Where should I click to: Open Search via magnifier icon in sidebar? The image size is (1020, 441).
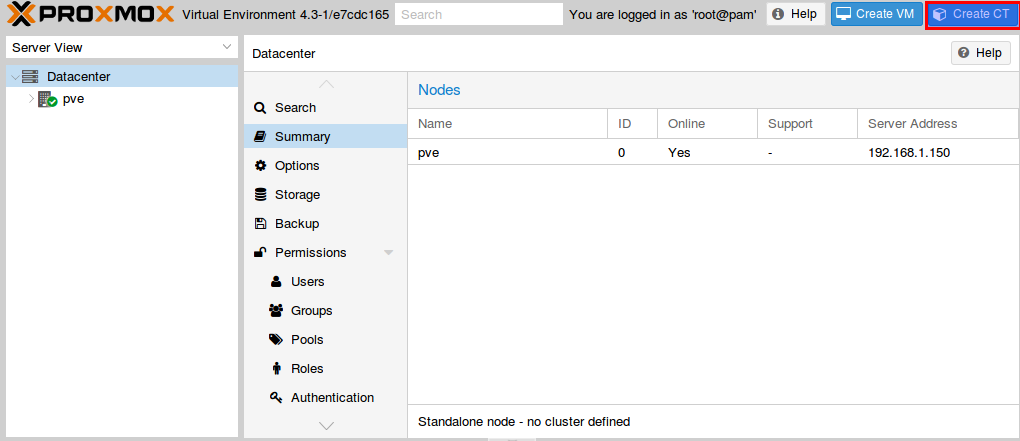(260, 108)
